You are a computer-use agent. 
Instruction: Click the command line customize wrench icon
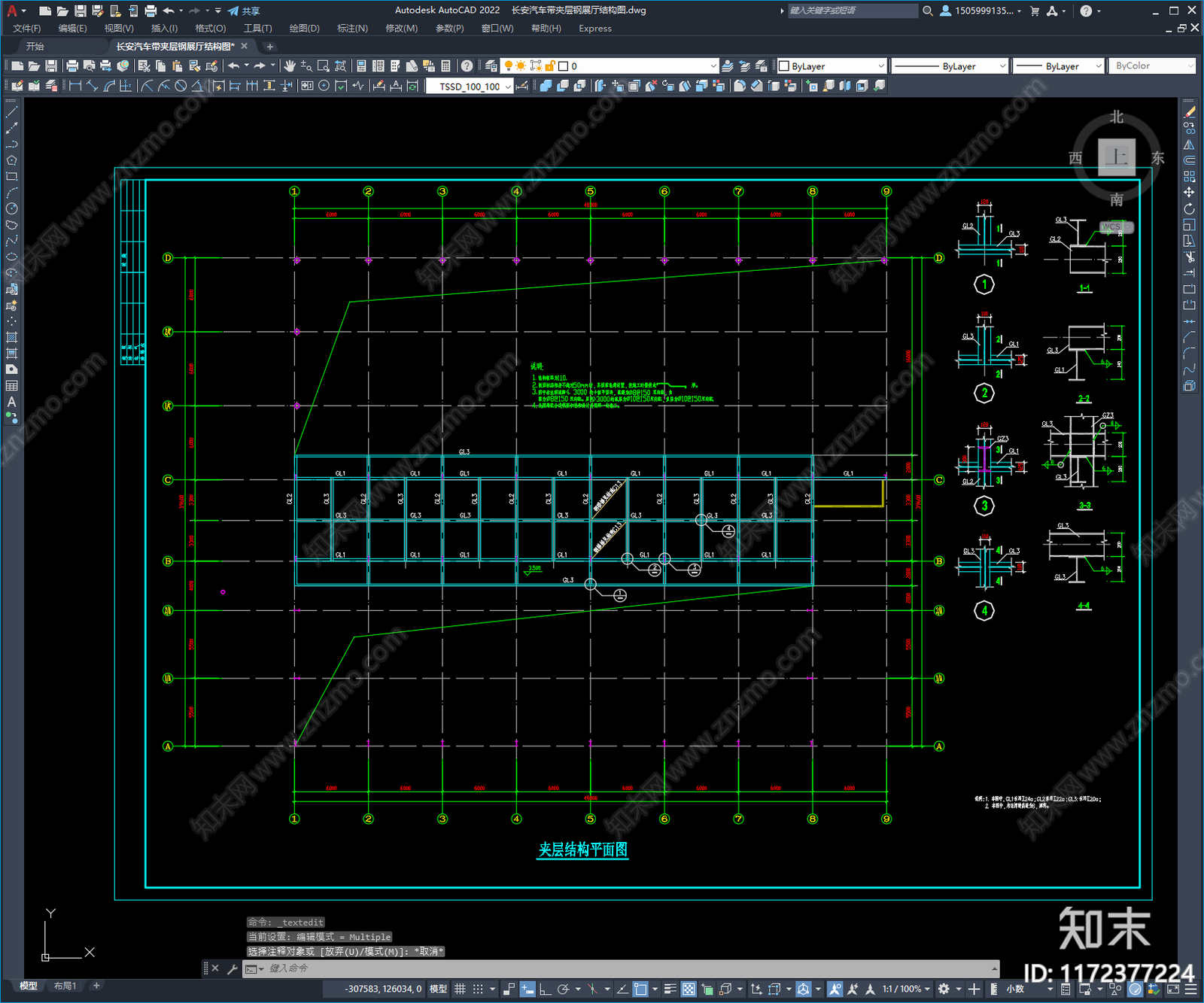pos(233,968)
